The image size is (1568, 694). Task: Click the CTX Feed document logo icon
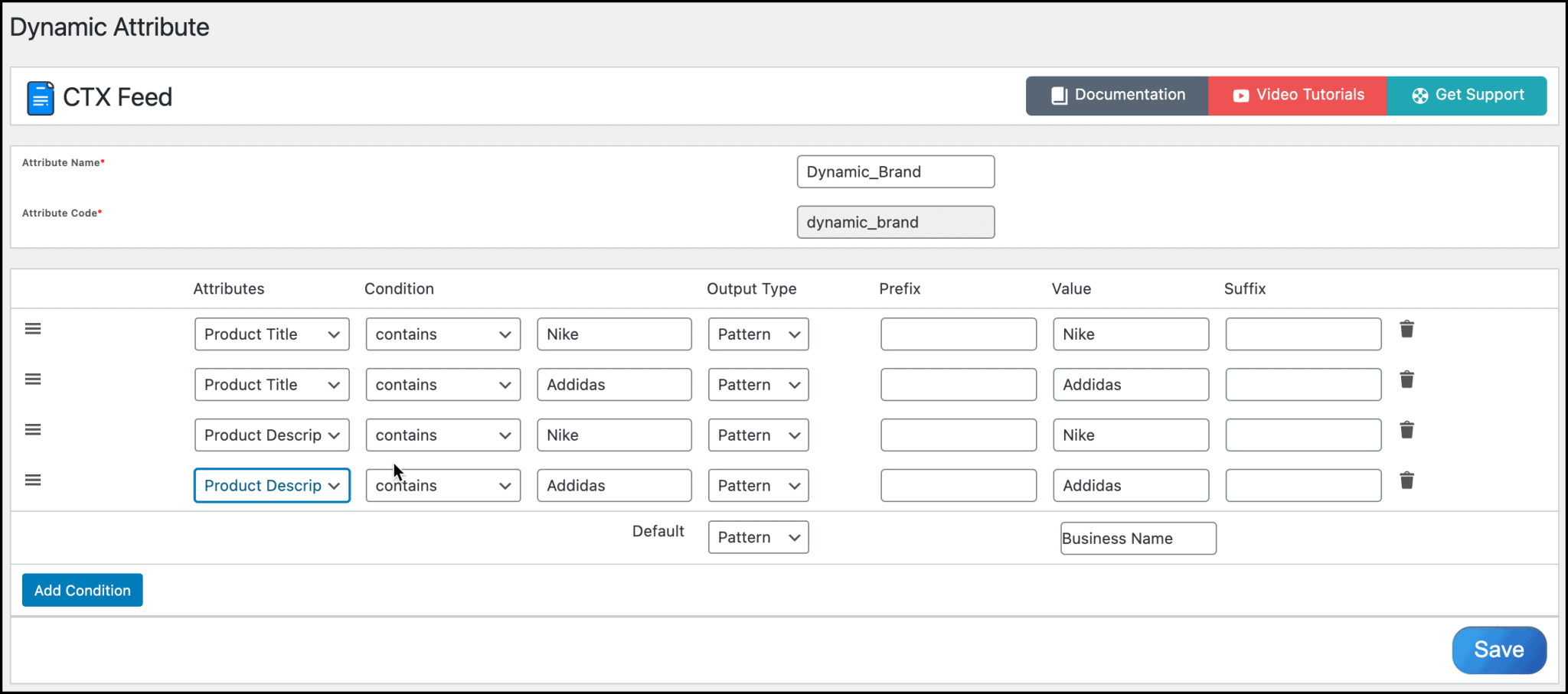(39, 97)
